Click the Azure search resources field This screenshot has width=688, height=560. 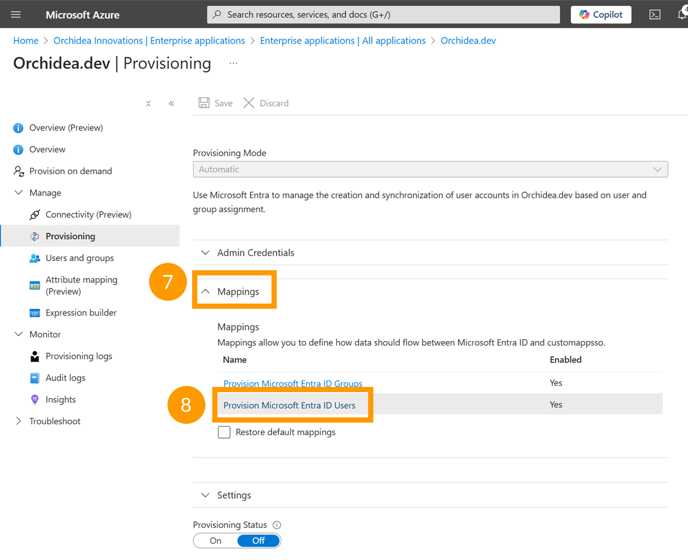[x=383, y=14]
